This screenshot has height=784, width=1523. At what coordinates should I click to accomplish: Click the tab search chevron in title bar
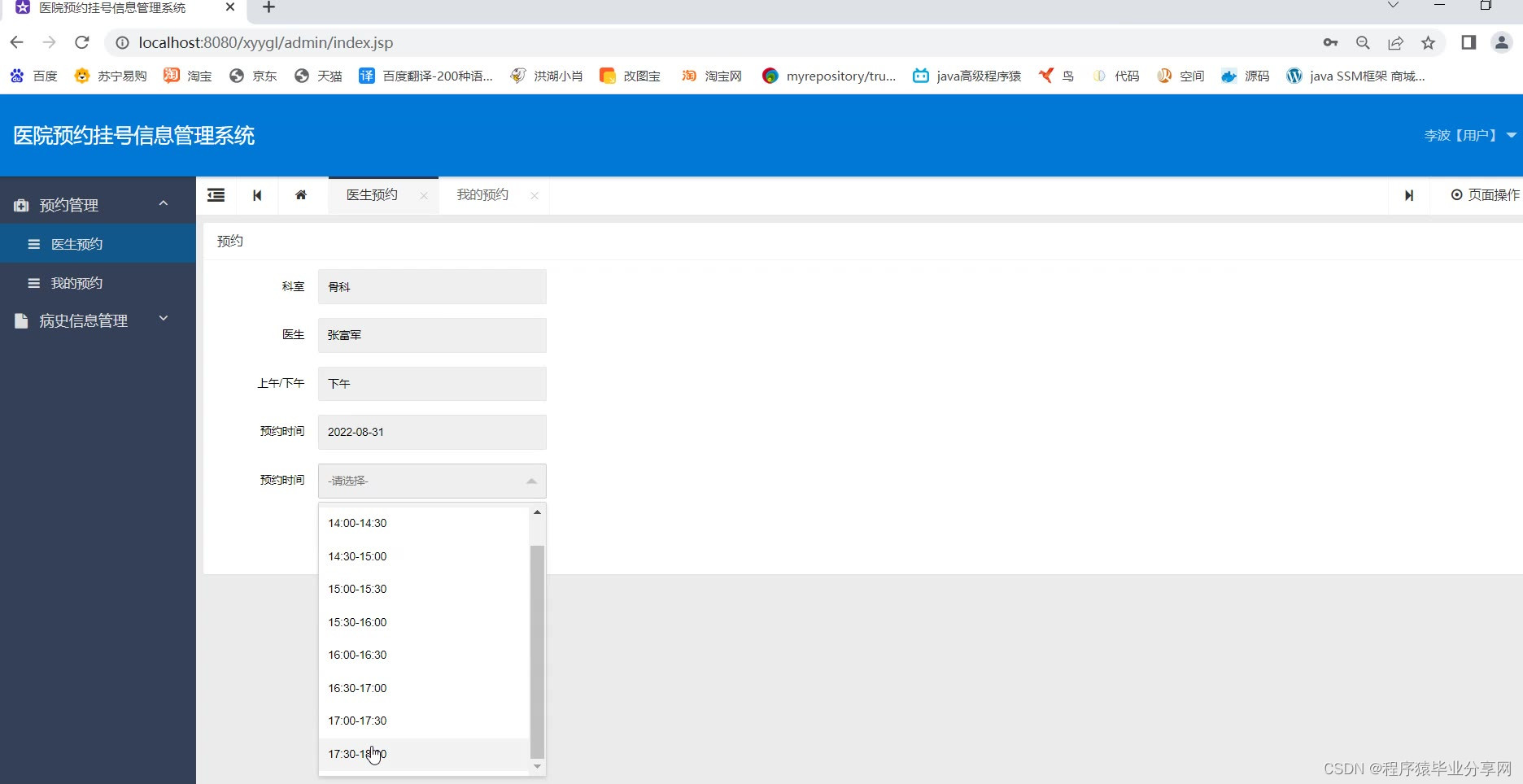click(1393, 6)
